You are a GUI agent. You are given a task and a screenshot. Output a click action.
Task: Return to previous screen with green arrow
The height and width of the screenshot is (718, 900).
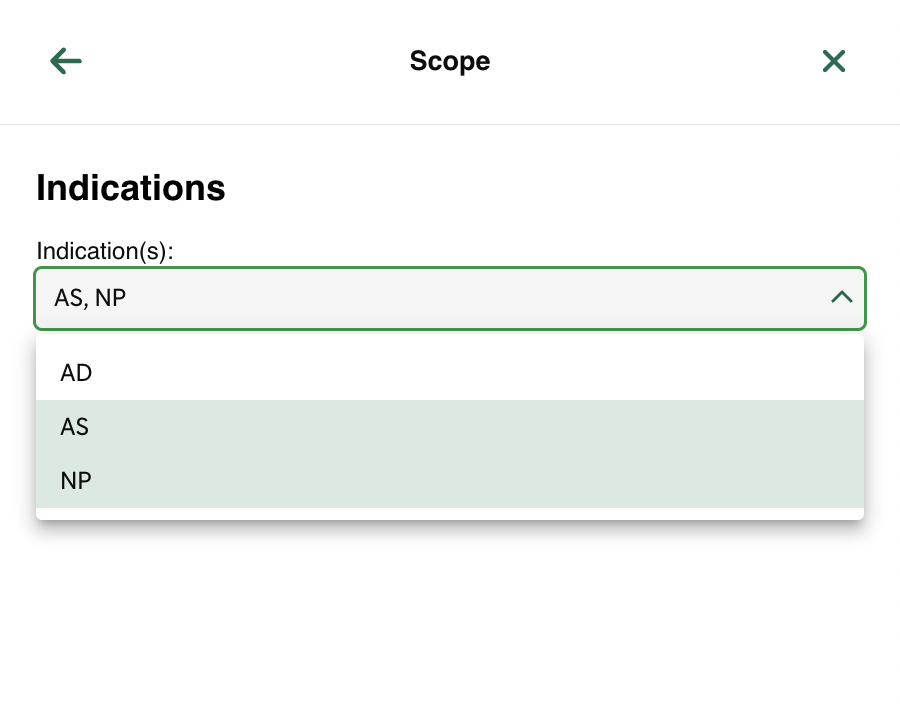(66, 61)
